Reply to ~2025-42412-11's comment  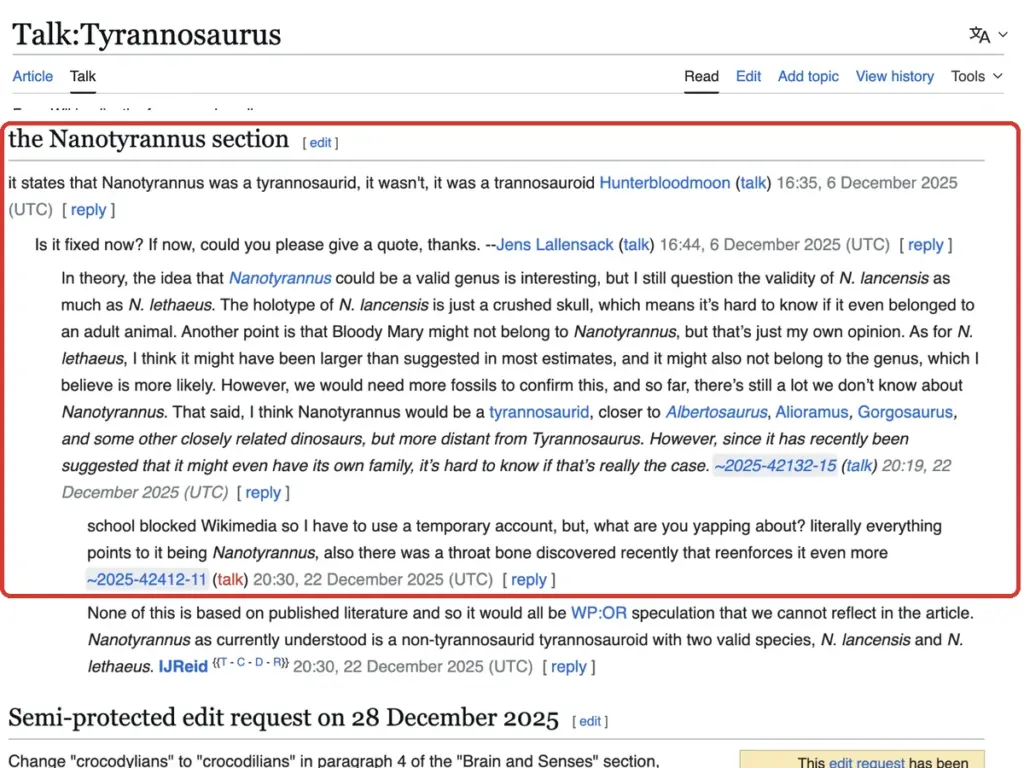click(529, 579)
